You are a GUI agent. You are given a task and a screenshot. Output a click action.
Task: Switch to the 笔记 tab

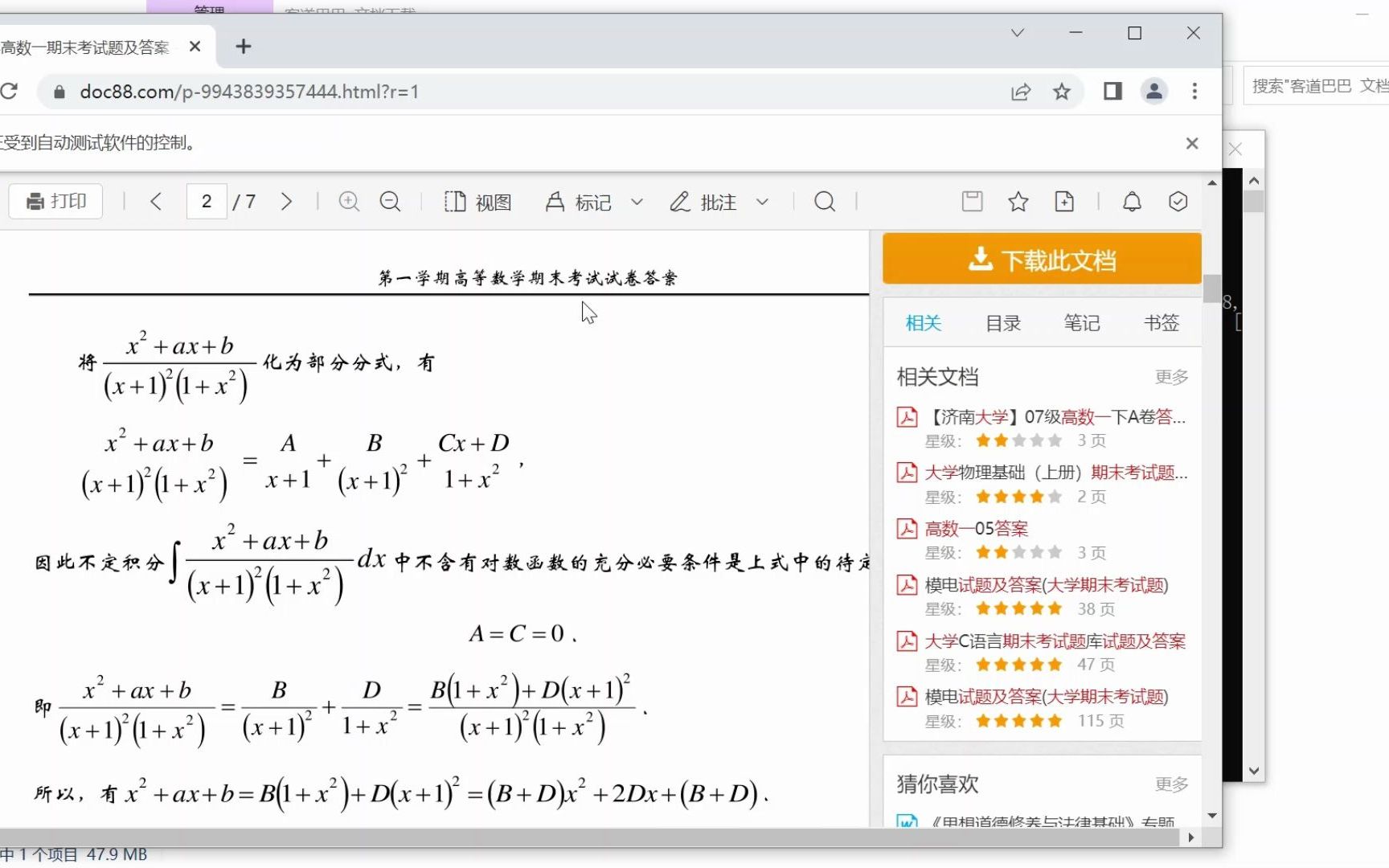[1082, 323]
